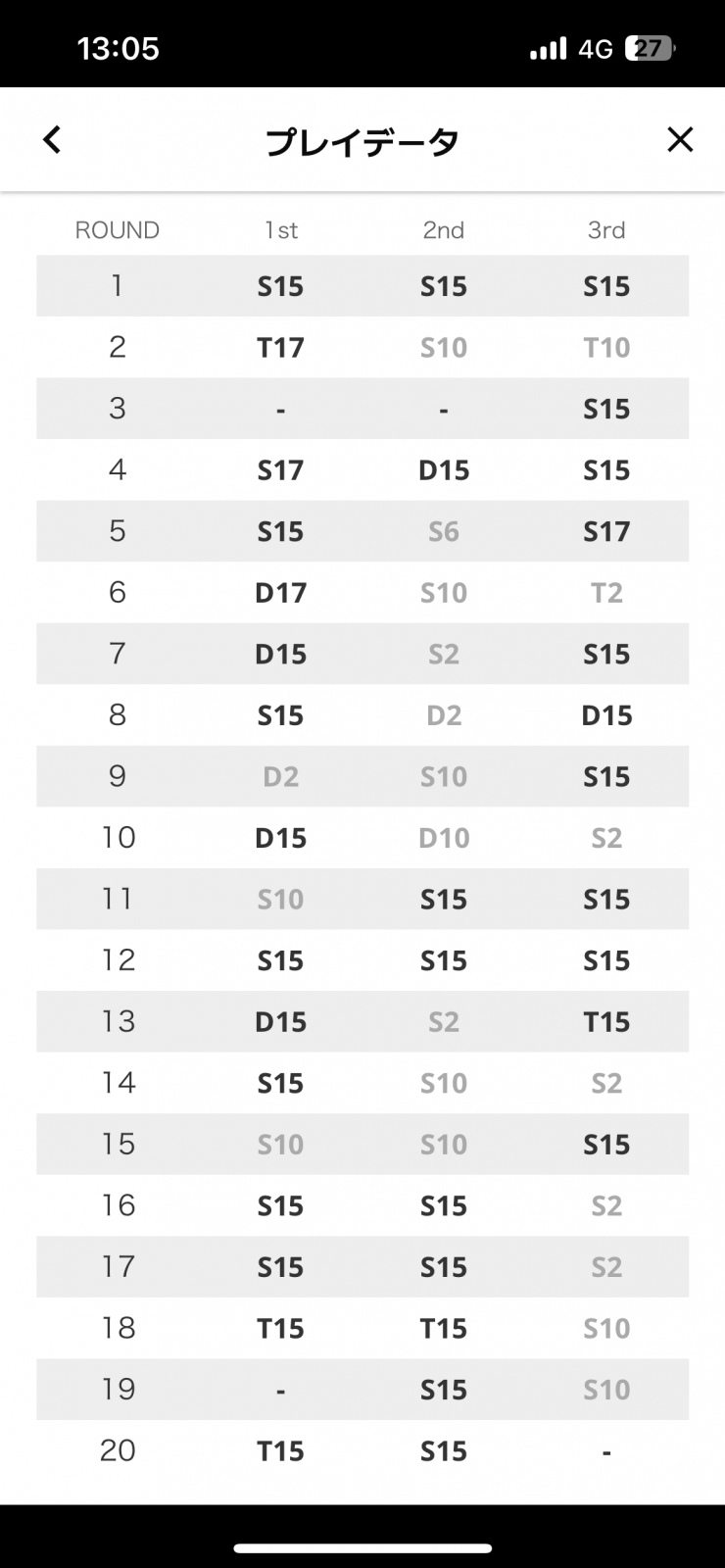Select the 2nd dart column header
This screenshot has height=1568, width=725.
pyautogui.click(x=444, y=230)
